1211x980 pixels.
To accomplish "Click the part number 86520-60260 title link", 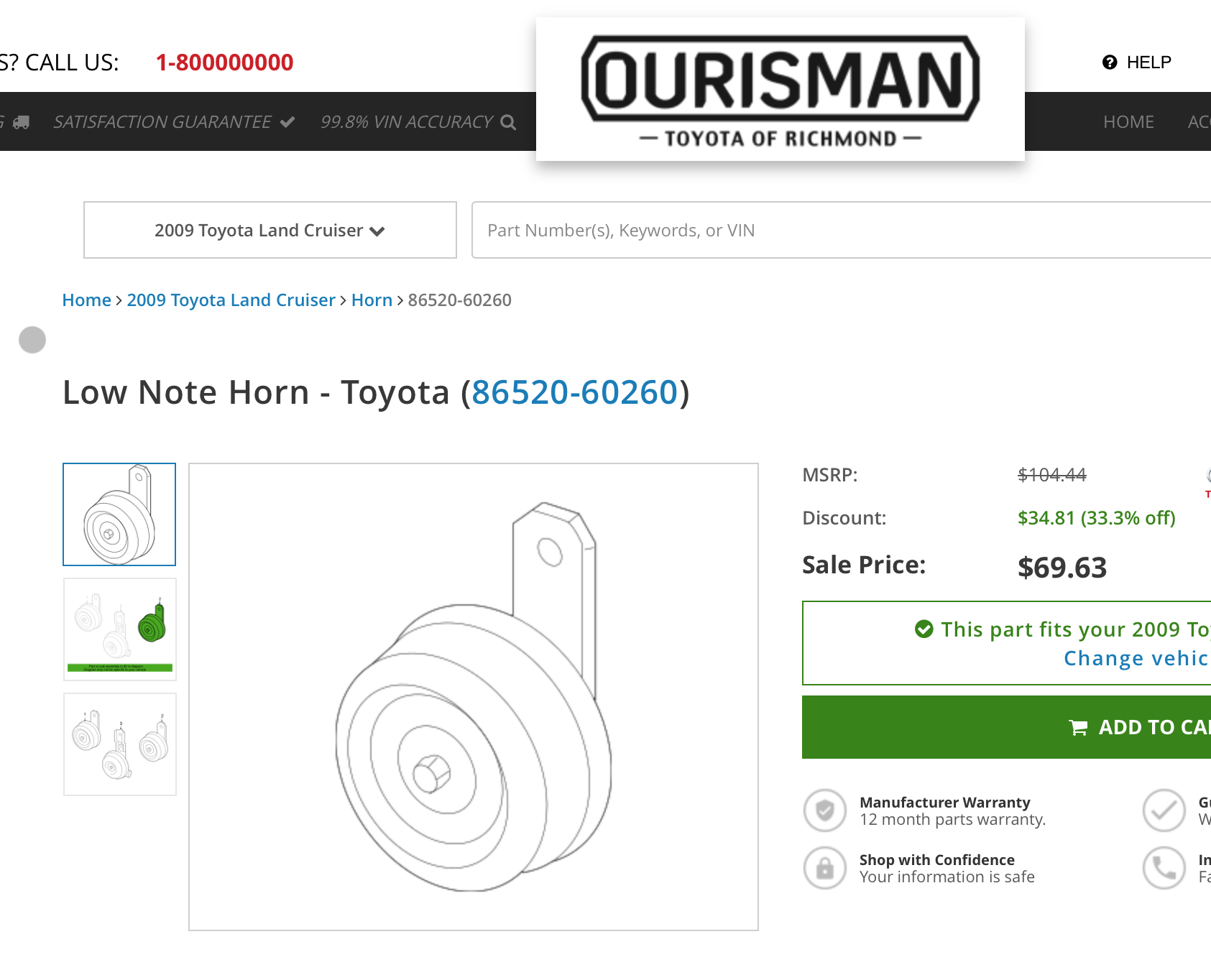I will (x=574, y=392).
